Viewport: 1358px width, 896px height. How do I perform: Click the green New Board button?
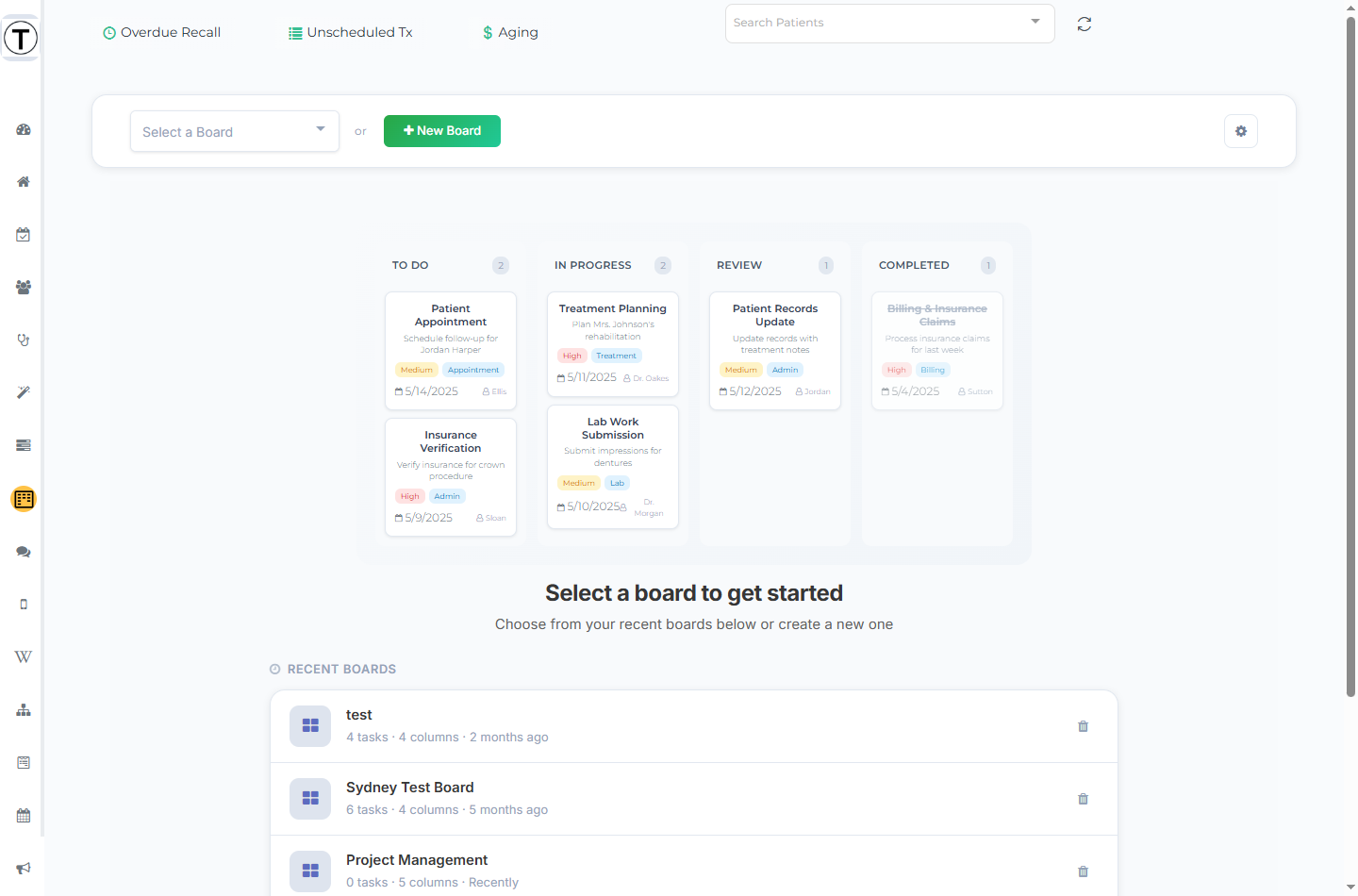coord(442,131)
